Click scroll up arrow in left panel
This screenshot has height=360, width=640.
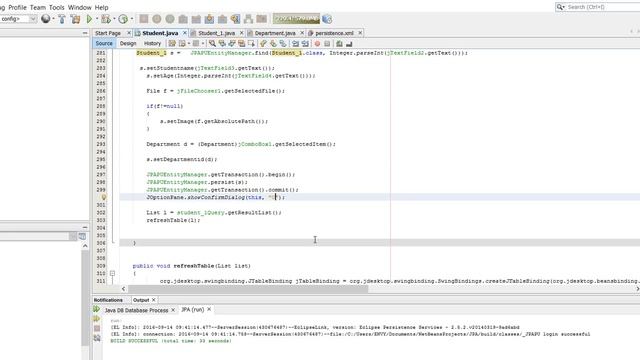pos(85,246)
